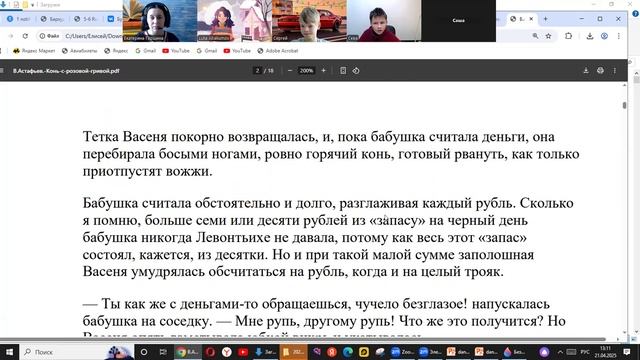The image size is (640, 360).
Task: Open the browser extensions puzzle icon
Action: 568,36
